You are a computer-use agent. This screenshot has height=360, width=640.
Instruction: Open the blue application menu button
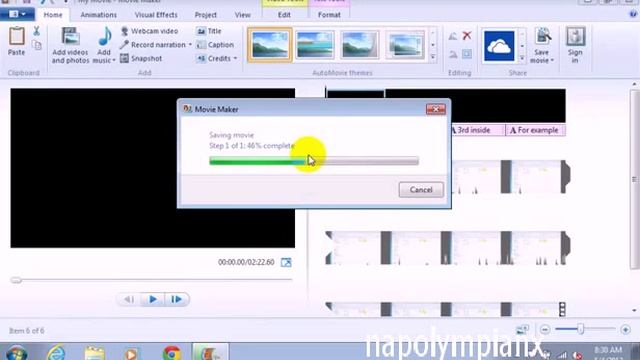point(17,14)
